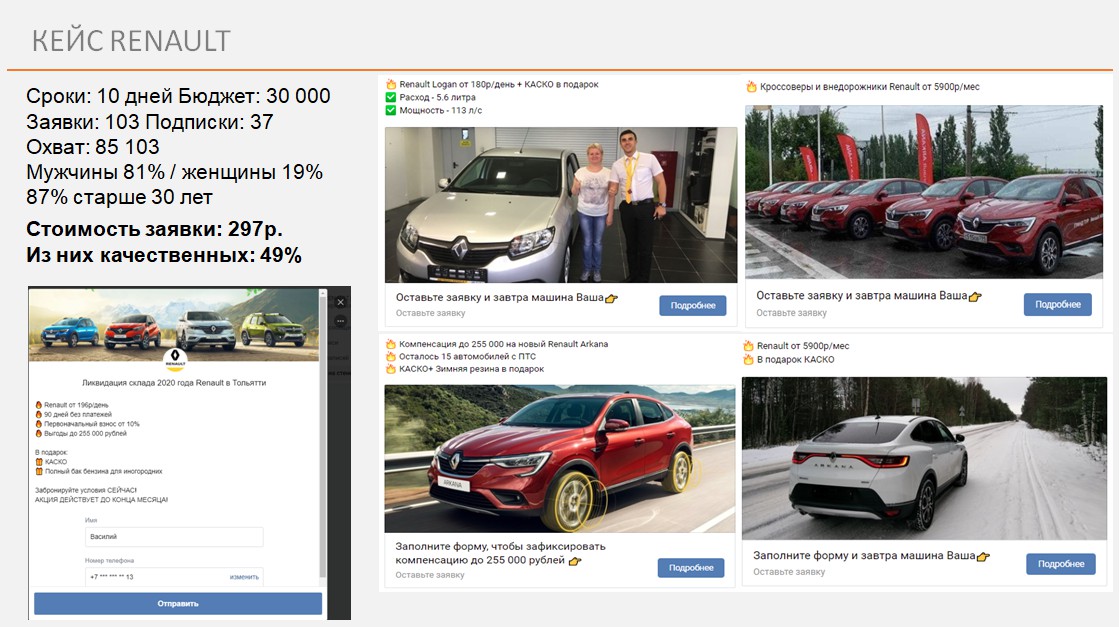Click 'Мощность - 113 л/с' line
This screenshot has height=627, width=1119.
click(440, 110)
